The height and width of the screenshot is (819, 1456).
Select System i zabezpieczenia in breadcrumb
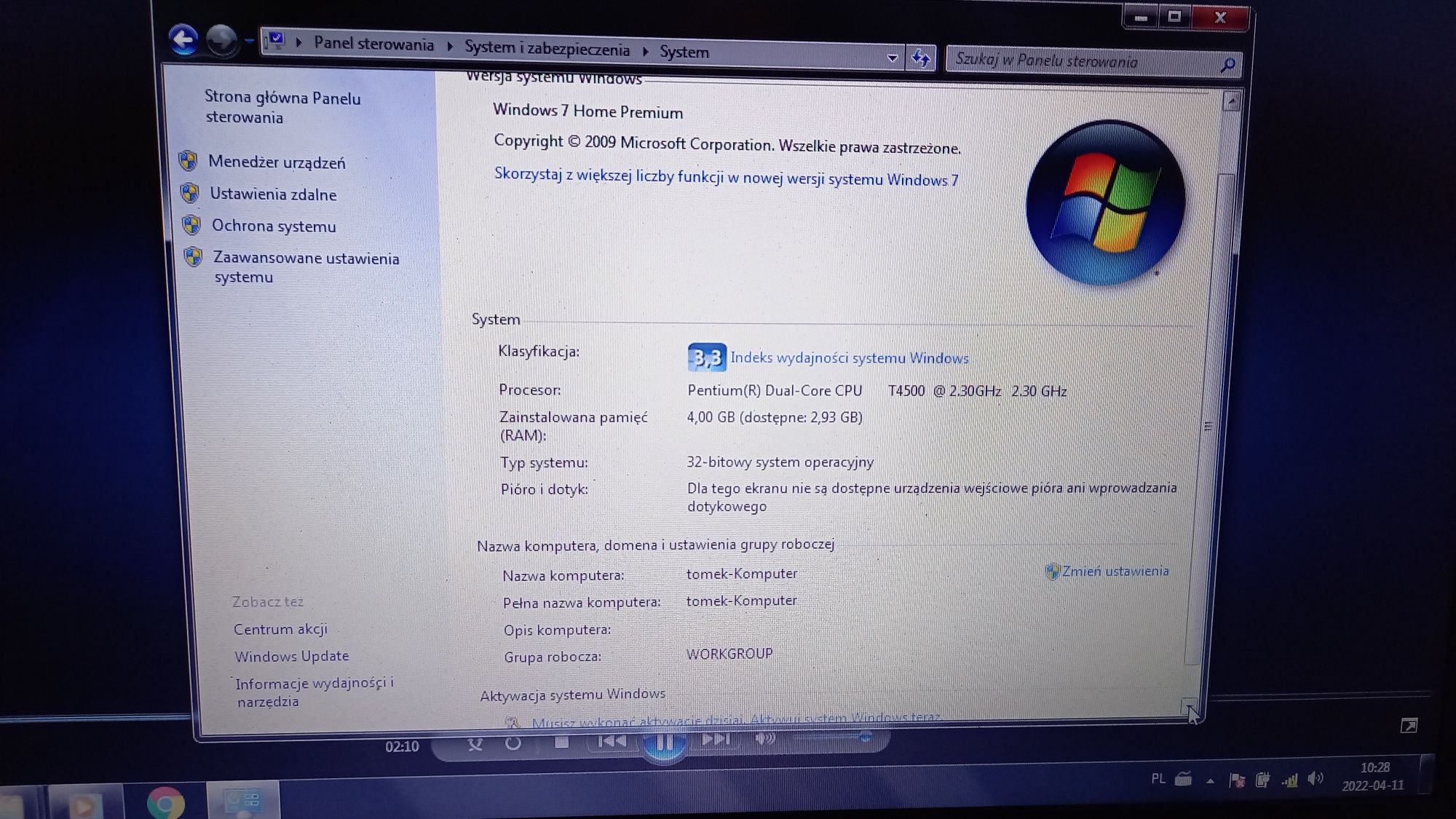547,48
